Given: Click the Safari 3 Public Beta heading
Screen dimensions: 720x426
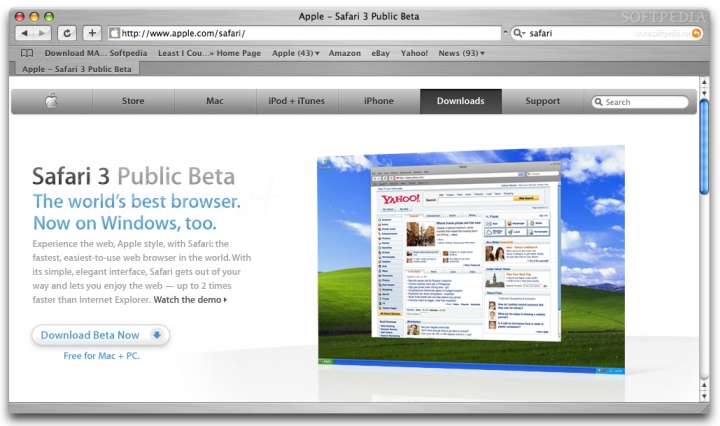Looking at the screenshot, I should pyautogui.click(x=134, y=176).
